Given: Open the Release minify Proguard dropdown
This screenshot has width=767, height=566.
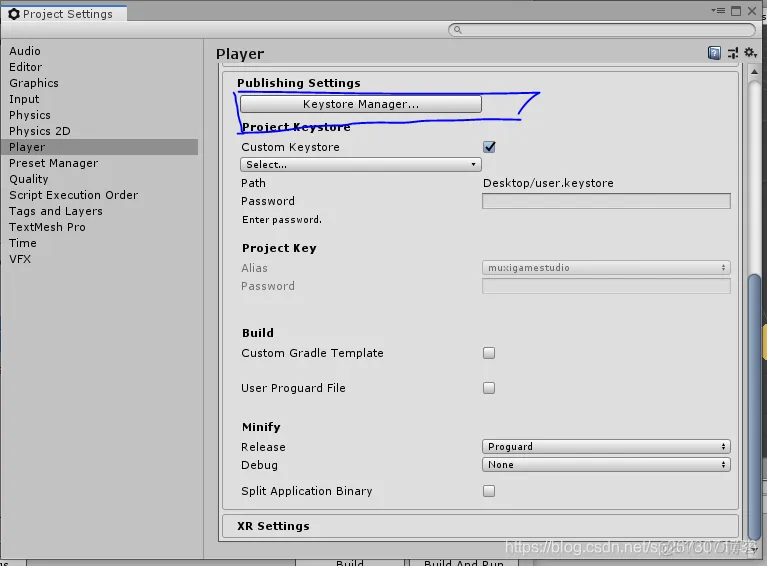Looking at the screenshot, I should click(606, 447).
